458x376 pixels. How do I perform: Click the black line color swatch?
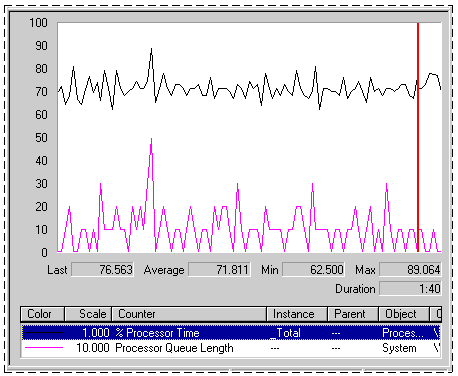(44, 332)
